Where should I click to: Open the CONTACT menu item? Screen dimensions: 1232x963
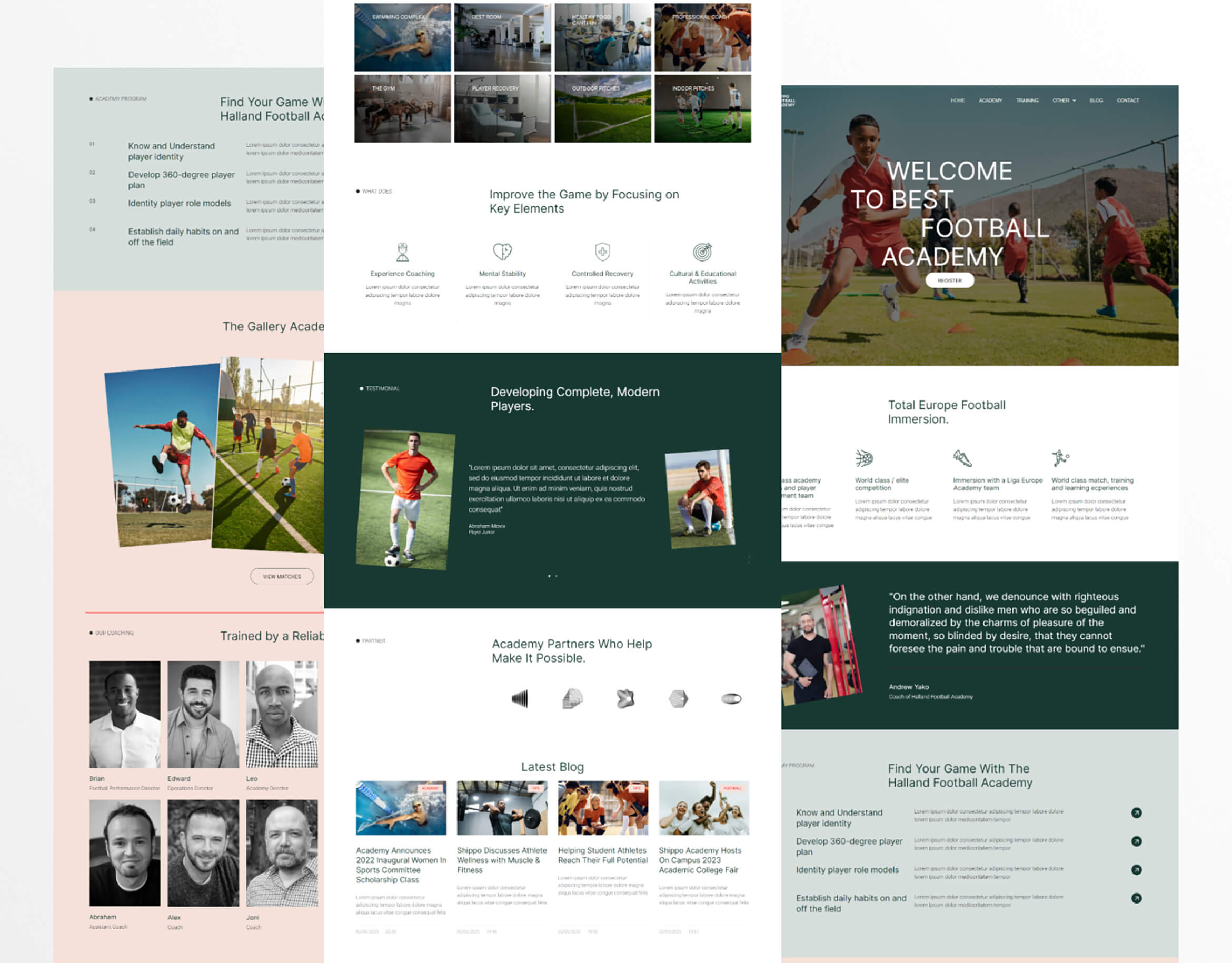point(1128,101)
